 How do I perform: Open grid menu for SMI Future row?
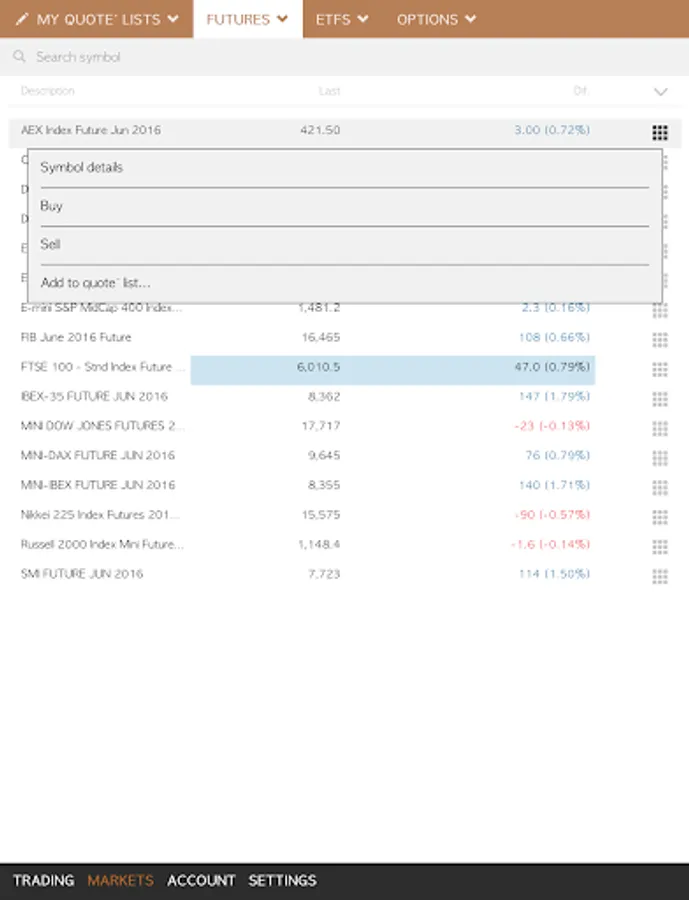click(x=659, y=576)
